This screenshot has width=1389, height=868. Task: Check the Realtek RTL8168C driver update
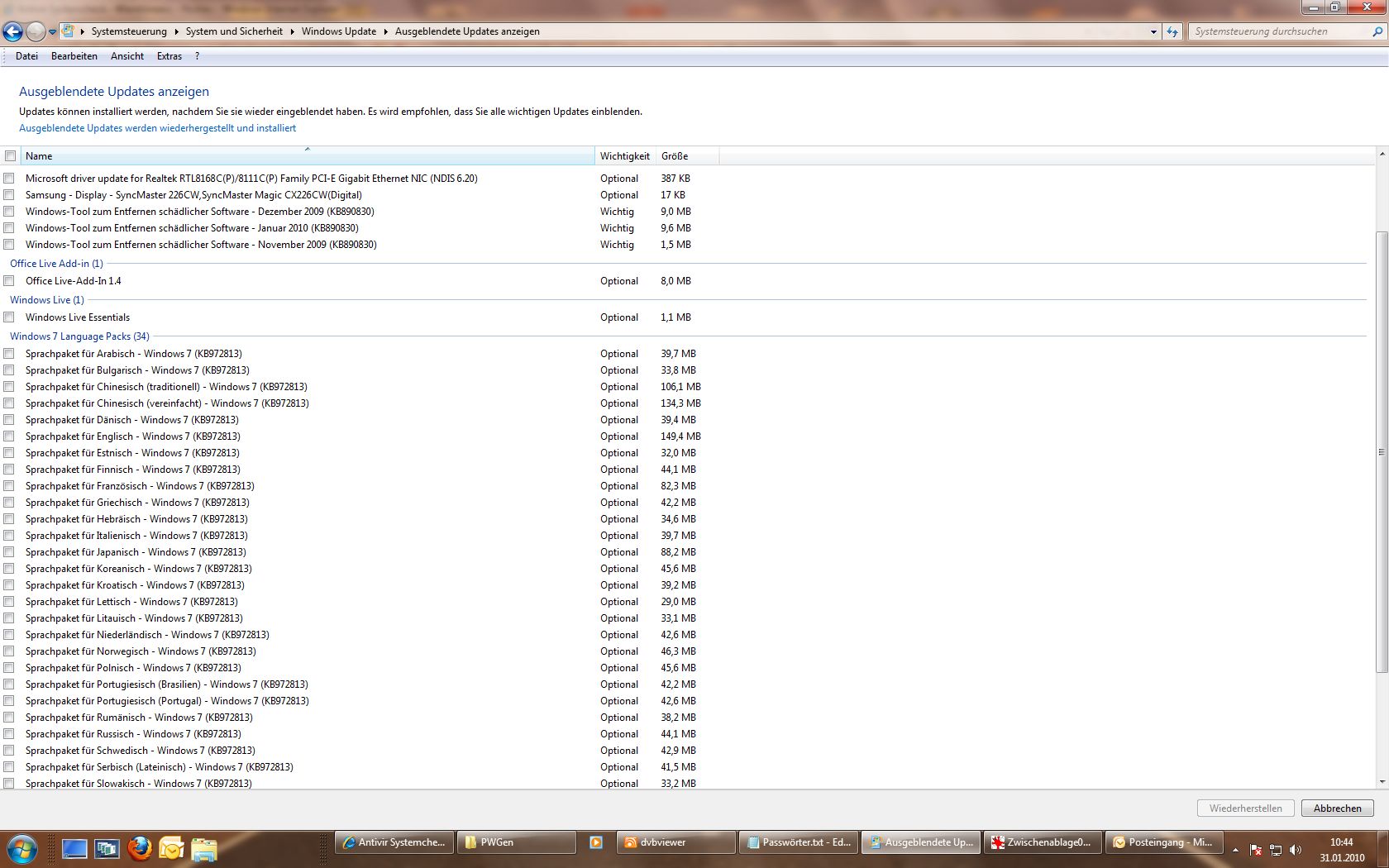(9, 179)
